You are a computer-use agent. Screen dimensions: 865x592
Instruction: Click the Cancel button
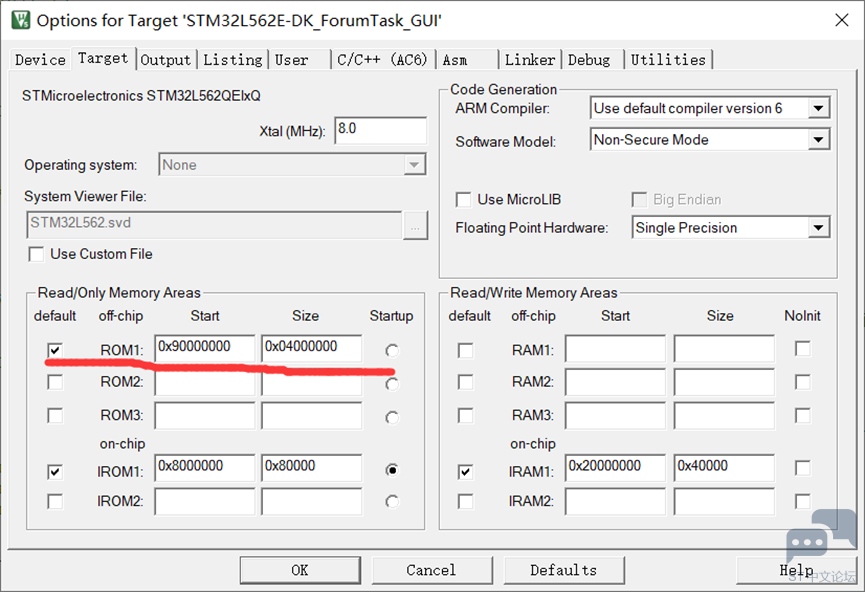pos(431,570)
